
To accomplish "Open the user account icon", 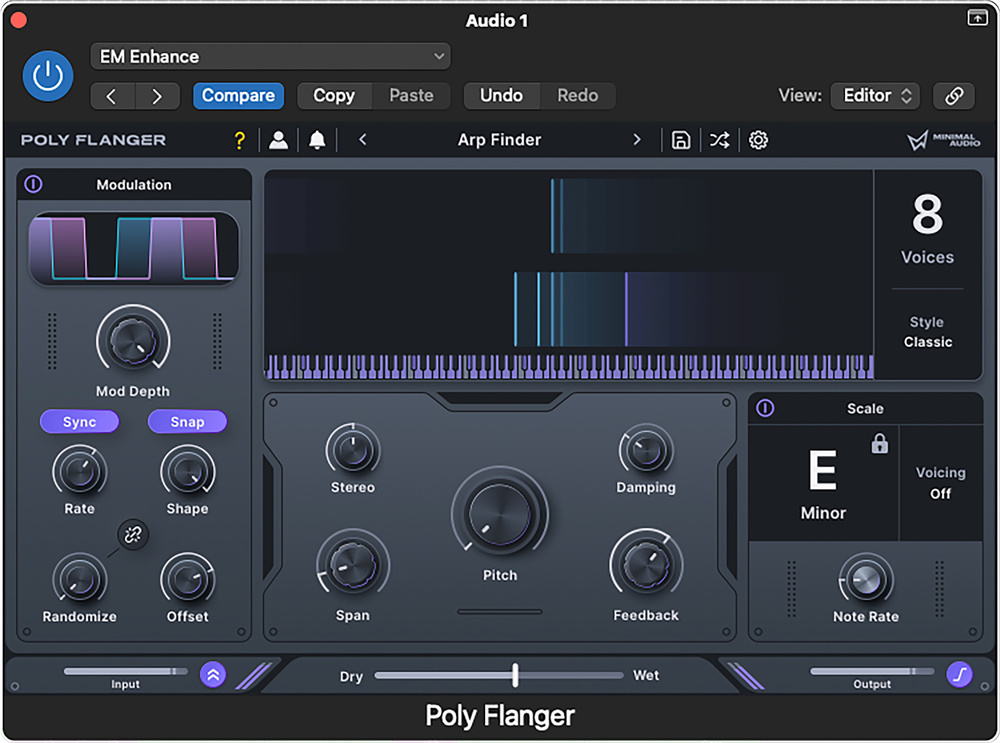I will point(278,140).
